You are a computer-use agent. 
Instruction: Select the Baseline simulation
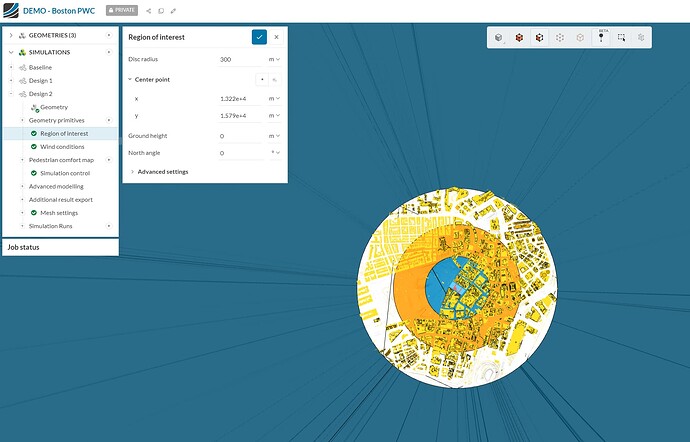(x=40, y=67)
